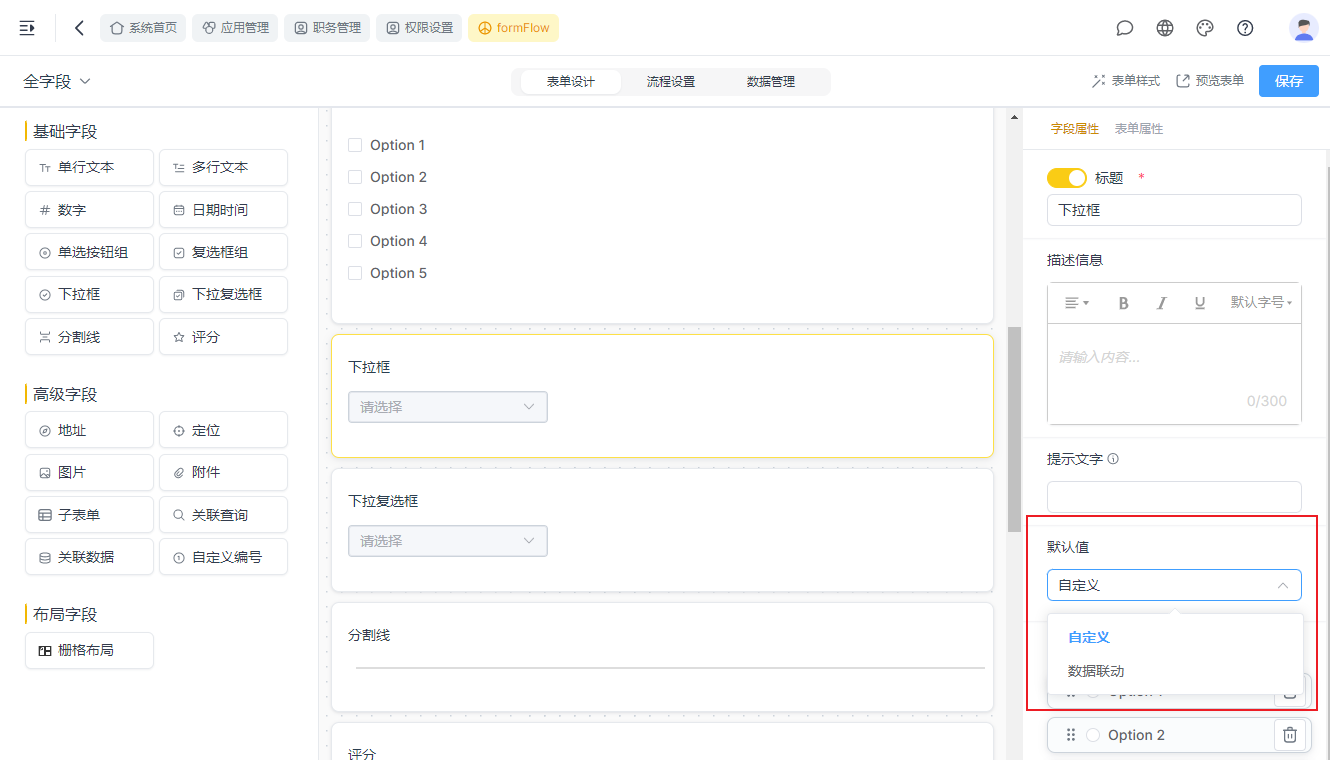Viewport: 1330px width, 760px height.
Task: Toggle bold in description editor
Action: tap(1123, 302)
